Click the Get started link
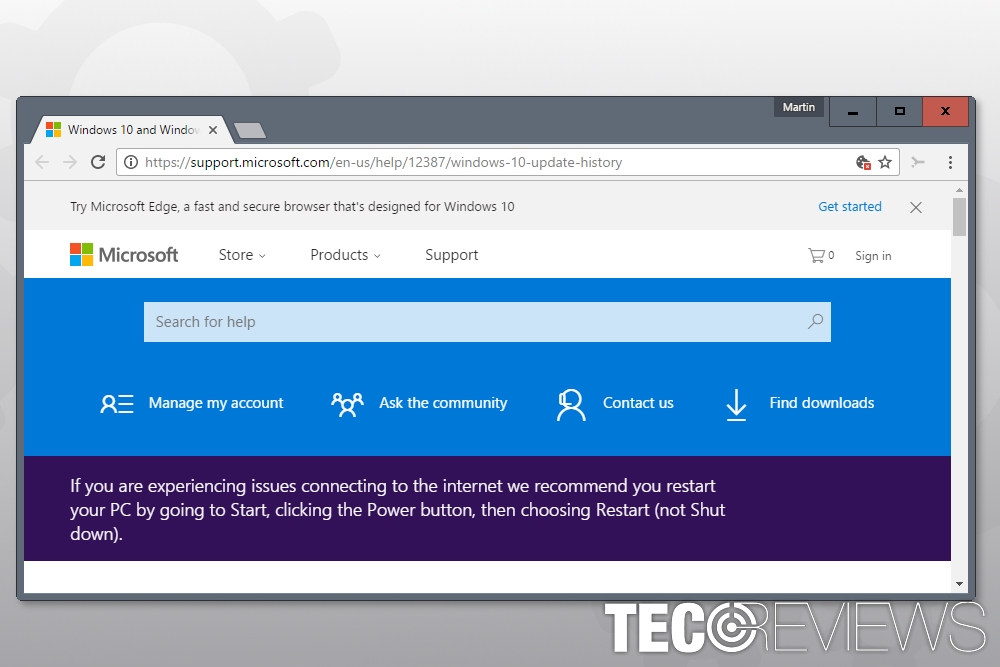Viewport: 1000px width, 667px height. pos(849,207)
